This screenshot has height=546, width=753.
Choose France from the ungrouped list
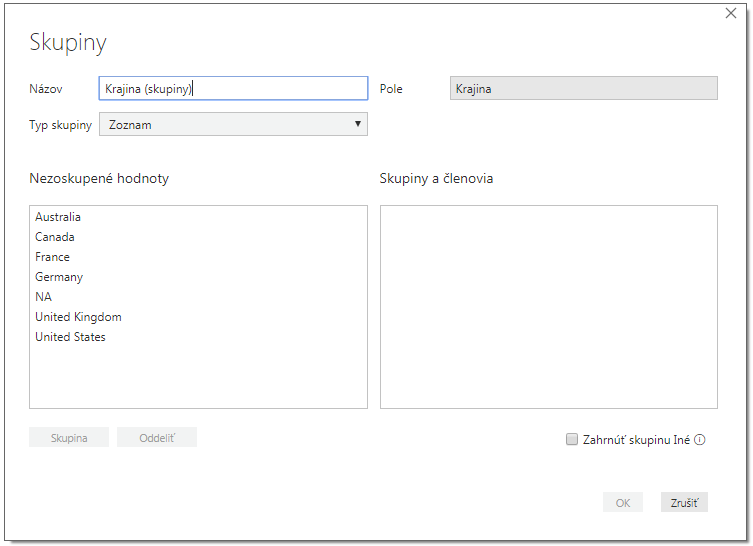click(x=52, y=257)
